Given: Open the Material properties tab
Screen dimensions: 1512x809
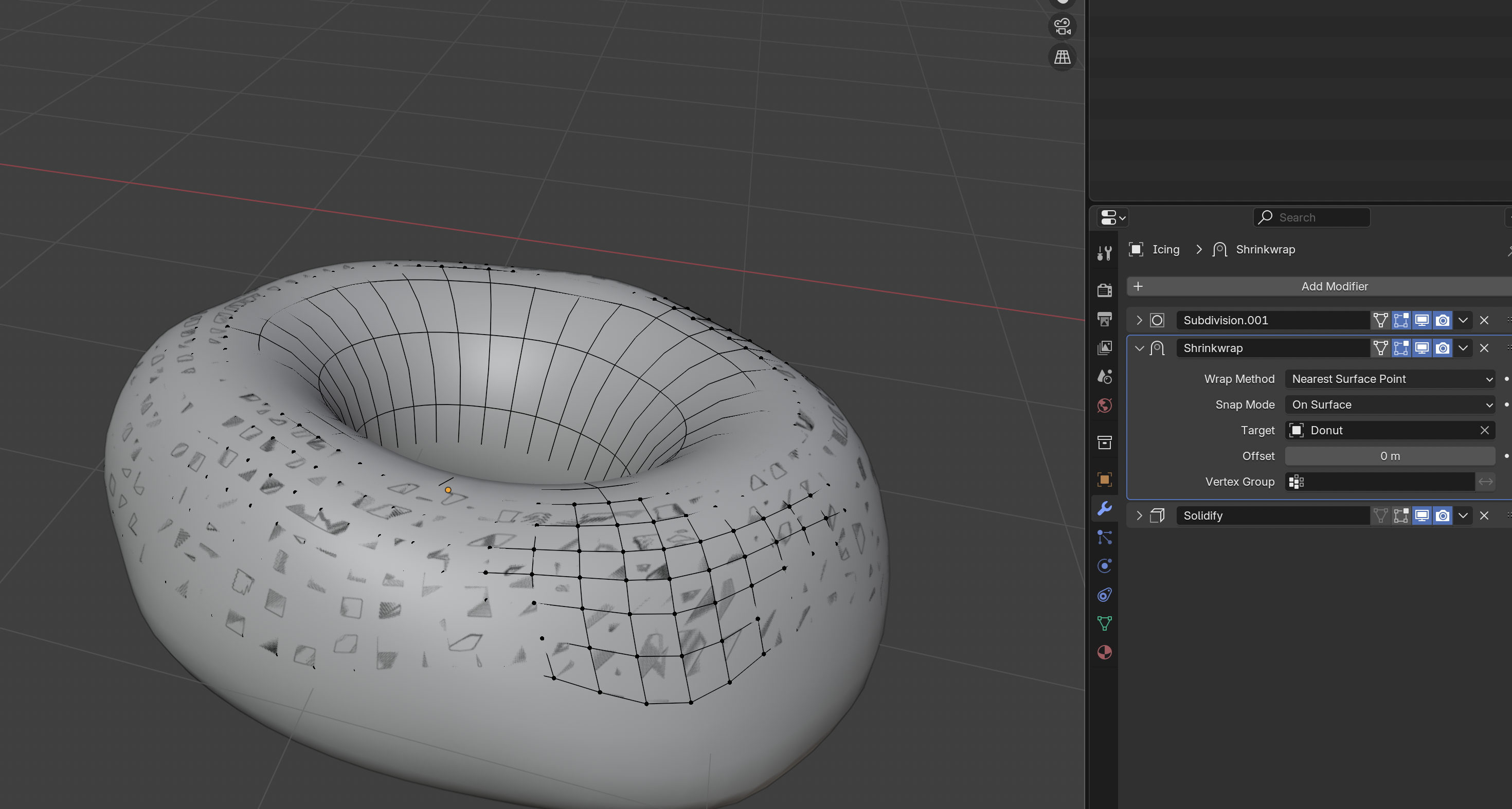Looking at the screenshot, I should pos(1104,652).
